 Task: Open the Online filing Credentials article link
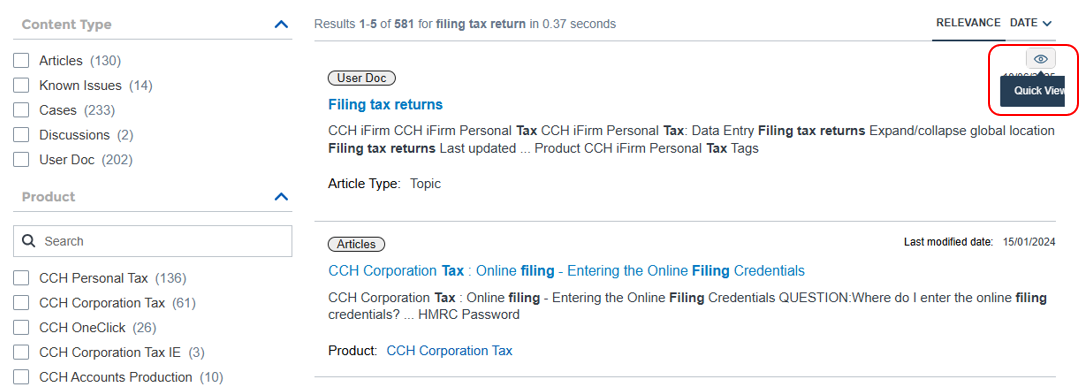click(566, 271)
